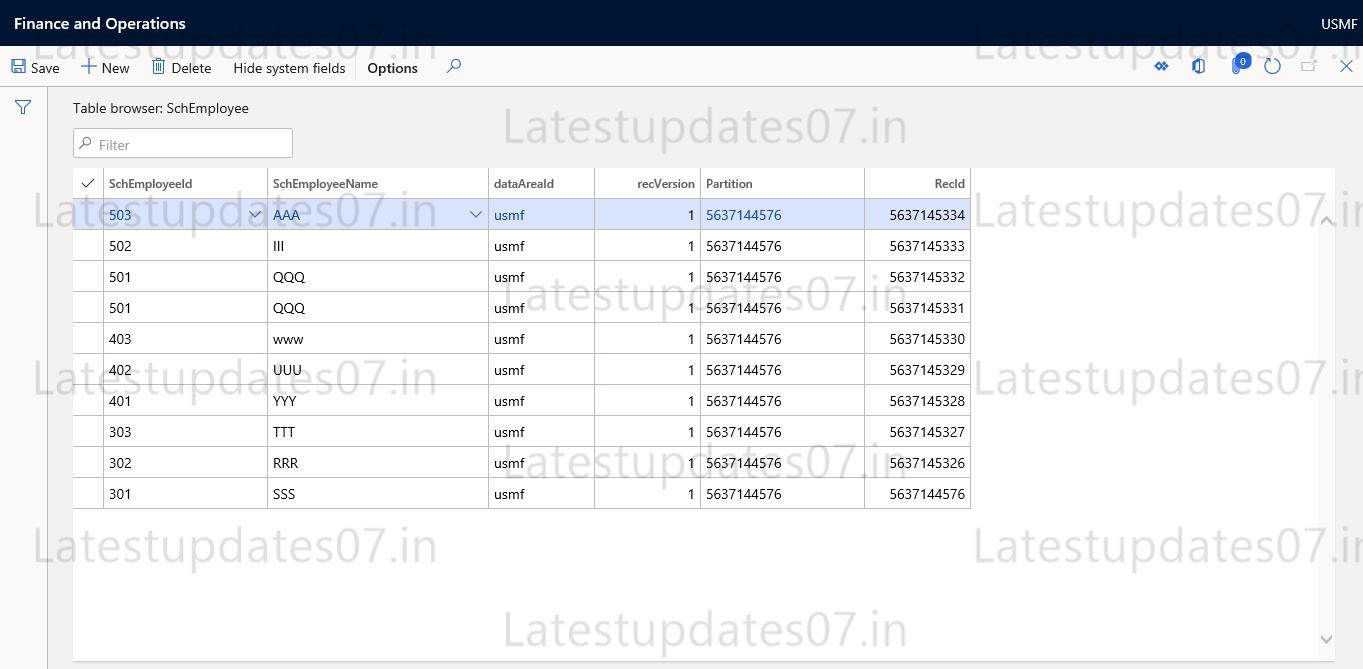1363x669 pixels.
Task: Click the Save disk icon
Action: pyautogui.click(x=19, y=66)
